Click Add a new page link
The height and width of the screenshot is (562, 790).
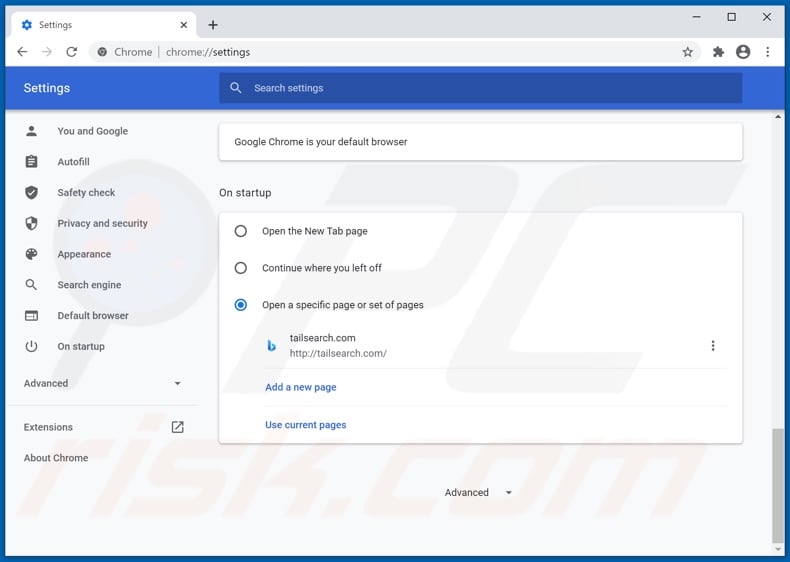tap(301, 387)
